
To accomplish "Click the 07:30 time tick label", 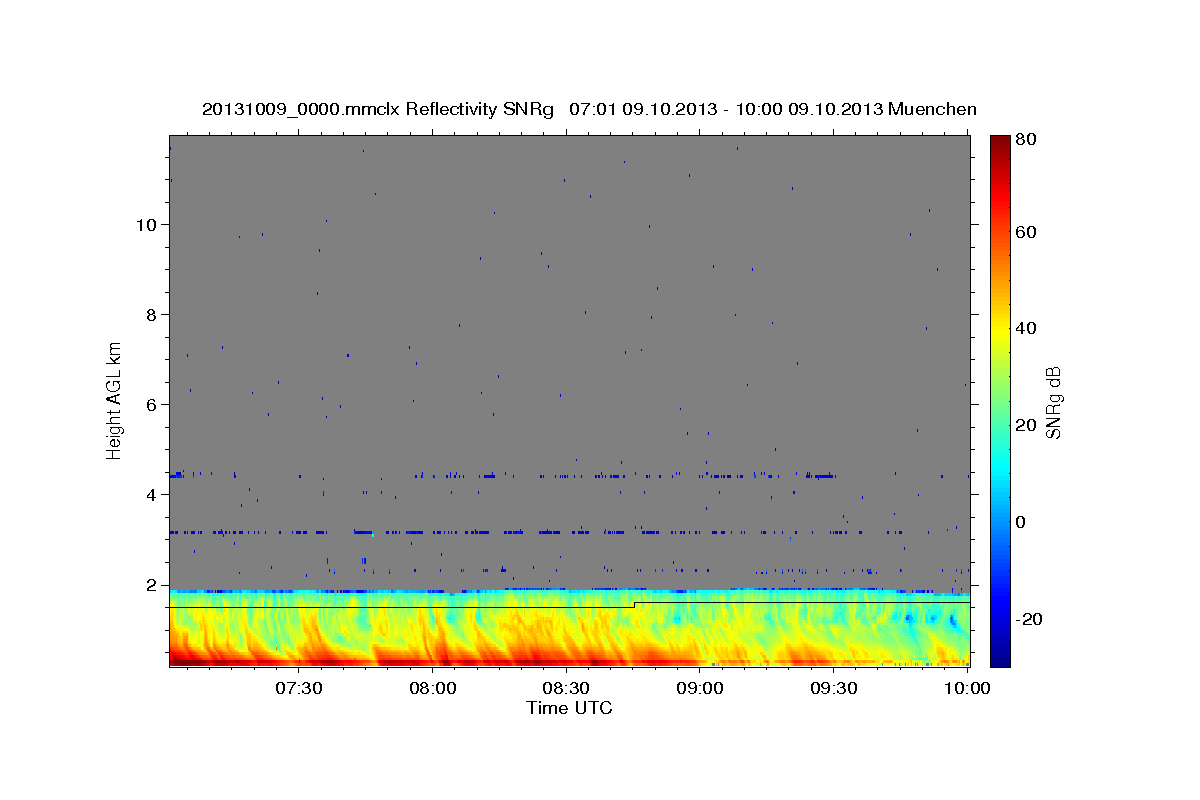I will [x=298, y=689].
